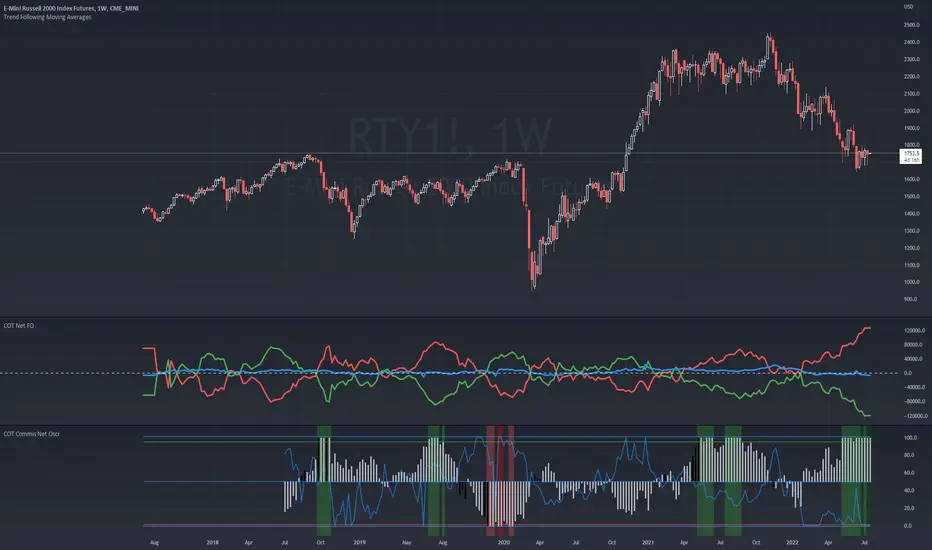Click the 1000.0 price axis label
932x550 pixels.
(x=911, y=282)
